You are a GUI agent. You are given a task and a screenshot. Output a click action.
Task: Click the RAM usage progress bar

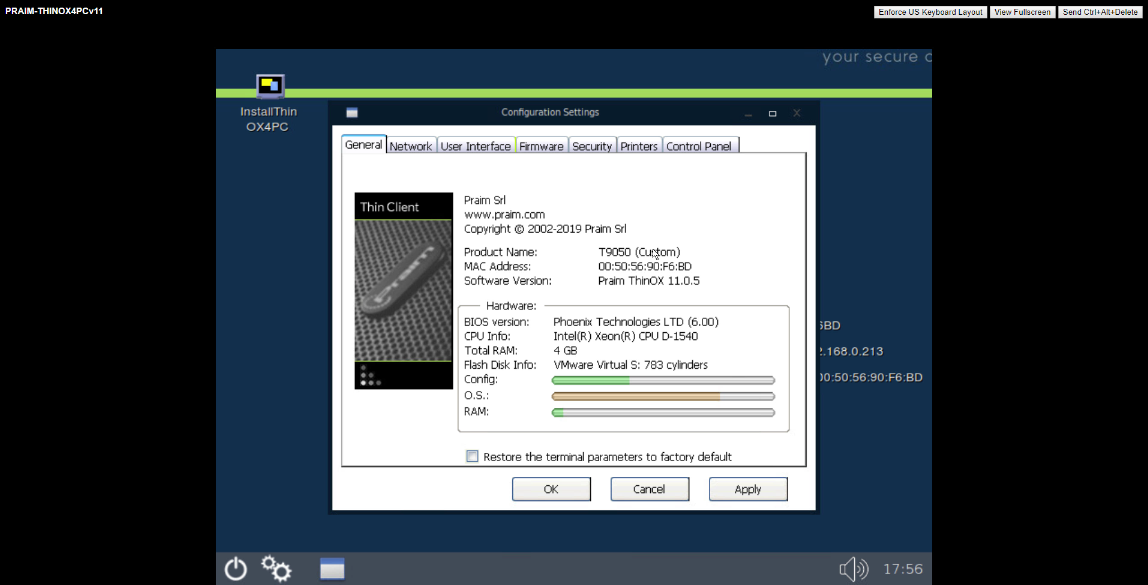(x=663, y=412)
